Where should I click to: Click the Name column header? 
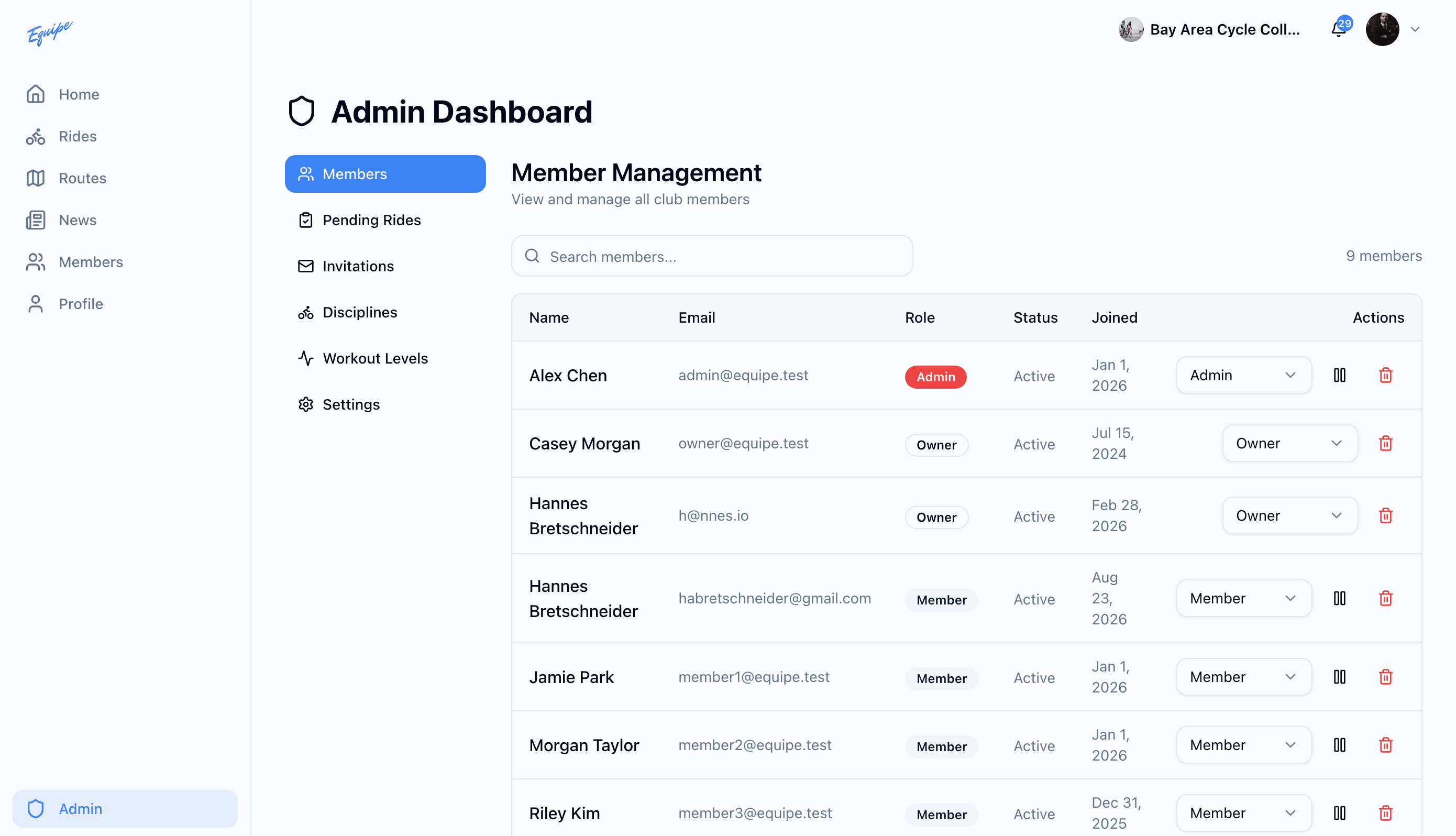[549, 317]
